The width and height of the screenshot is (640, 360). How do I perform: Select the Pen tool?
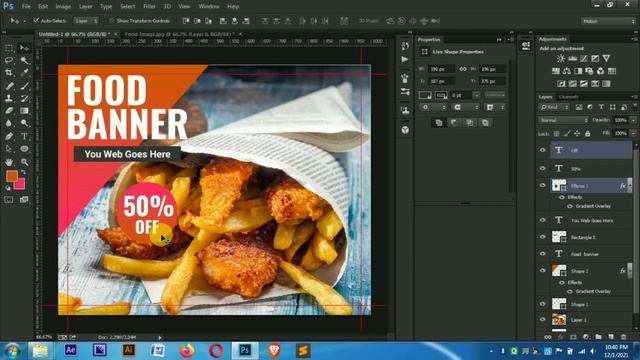[9, 136]
